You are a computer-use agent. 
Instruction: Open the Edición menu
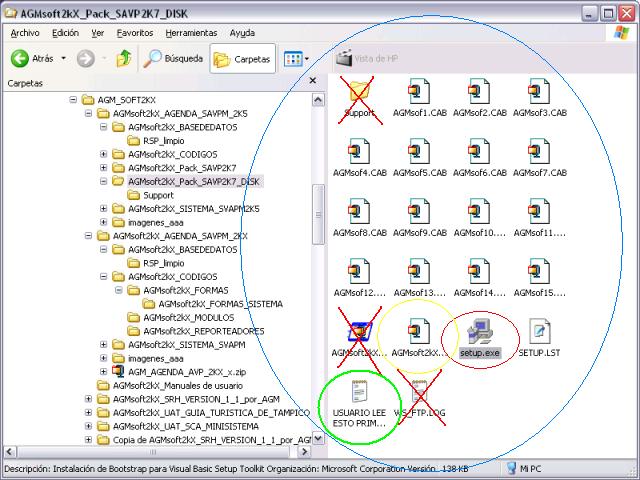(x=65, y=33)
